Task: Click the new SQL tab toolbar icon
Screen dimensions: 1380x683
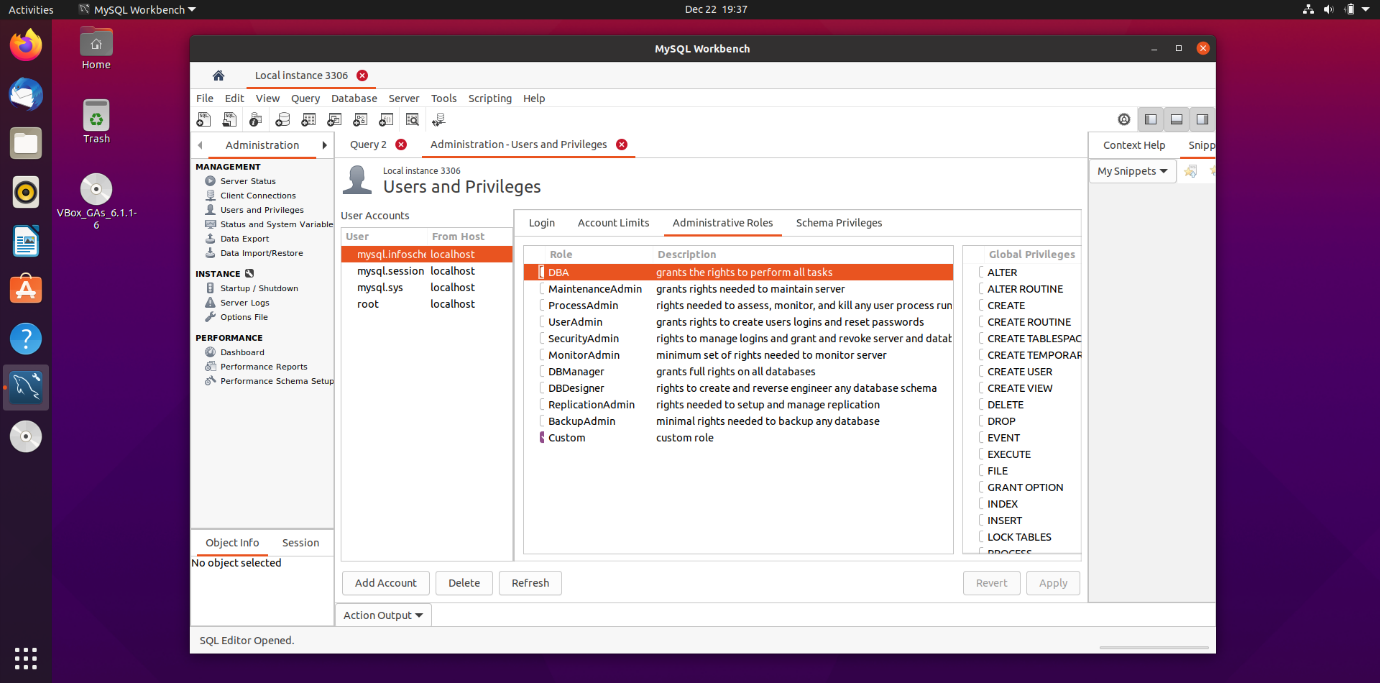Action: (204, 120)
